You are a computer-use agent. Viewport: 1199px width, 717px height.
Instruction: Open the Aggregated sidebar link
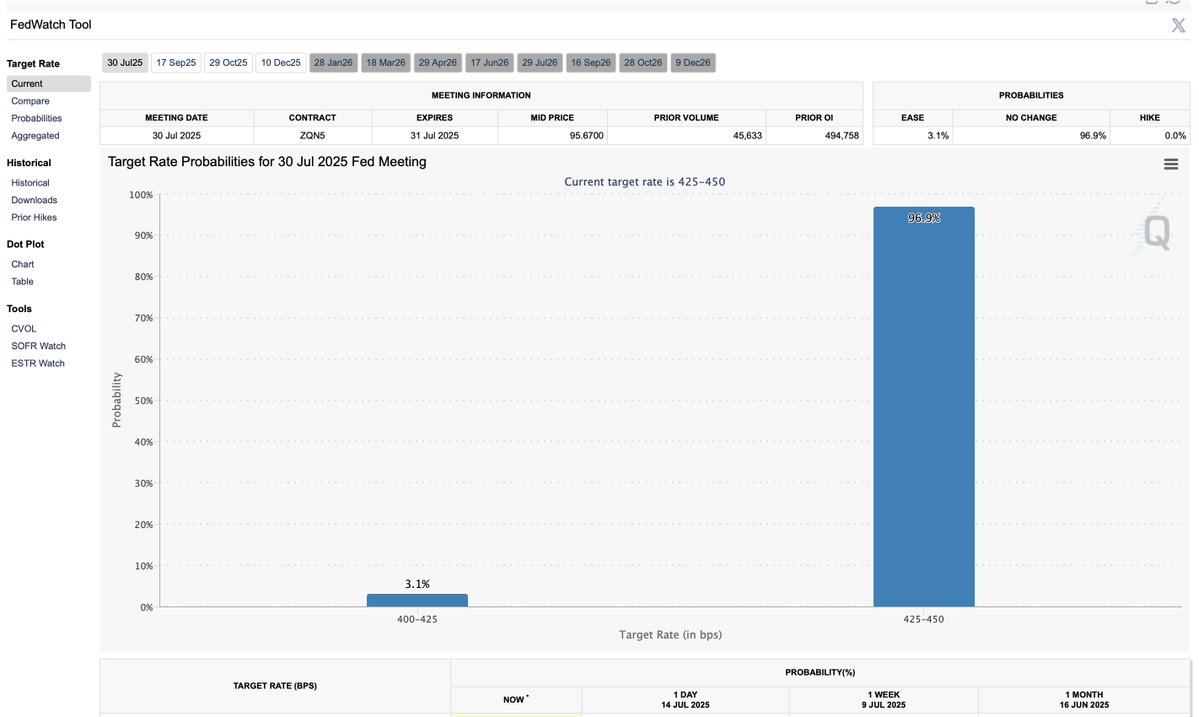point(35,135)
